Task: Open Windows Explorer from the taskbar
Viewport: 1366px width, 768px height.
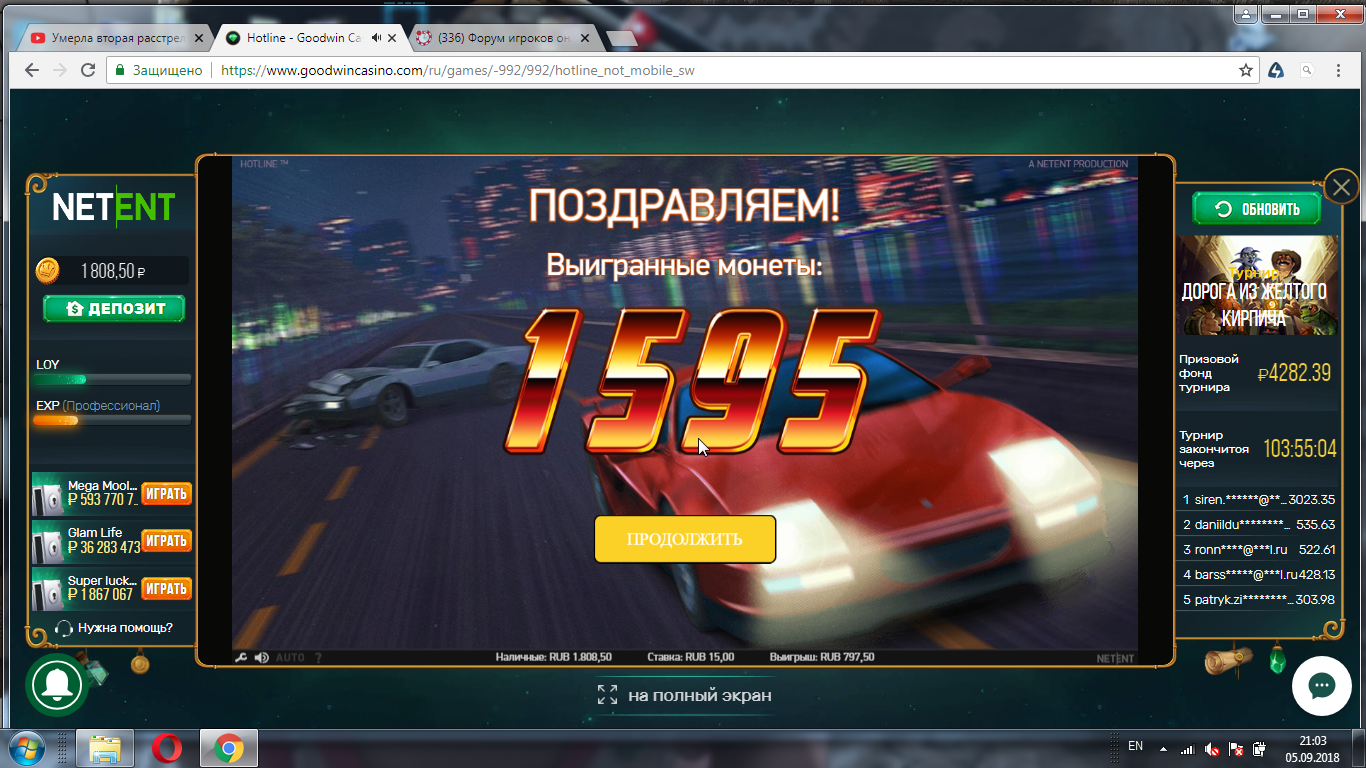Action: click(x=105, y=748)
